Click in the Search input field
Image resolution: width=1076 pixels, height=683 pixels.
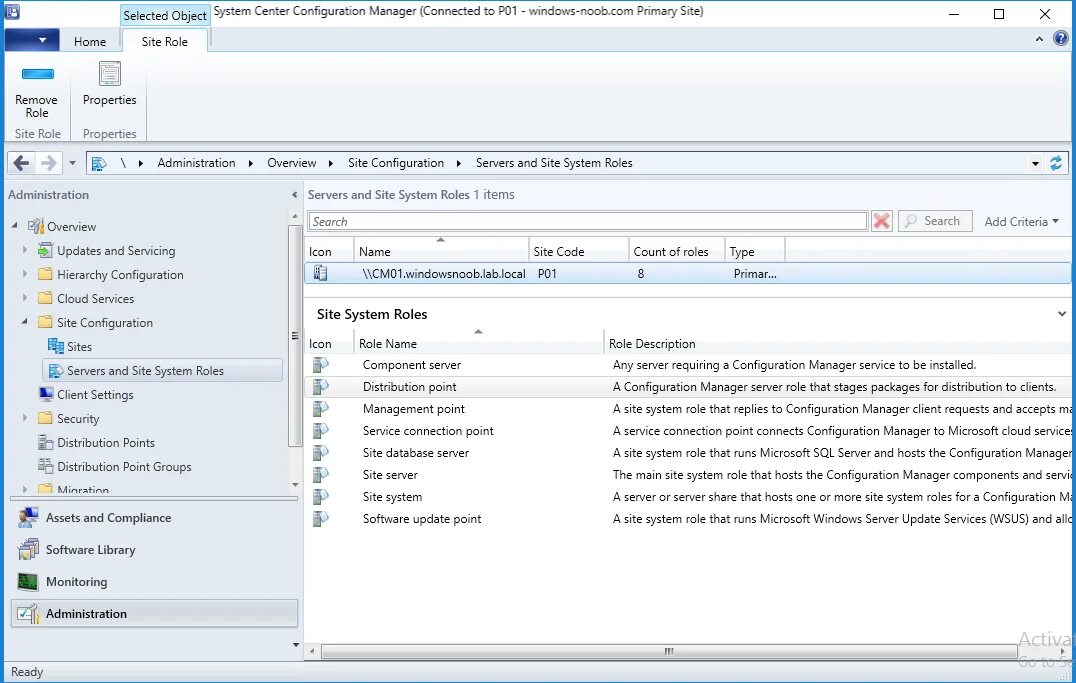(x=588, y=221)
